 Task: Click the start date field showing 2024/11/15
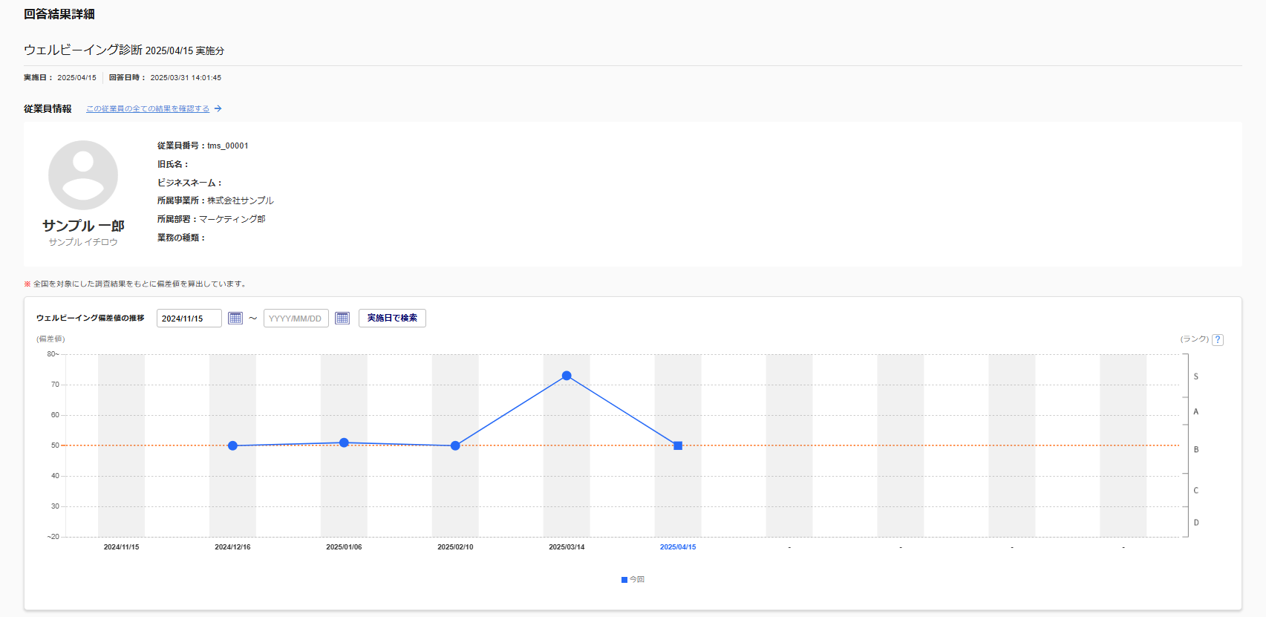point(189,318)
